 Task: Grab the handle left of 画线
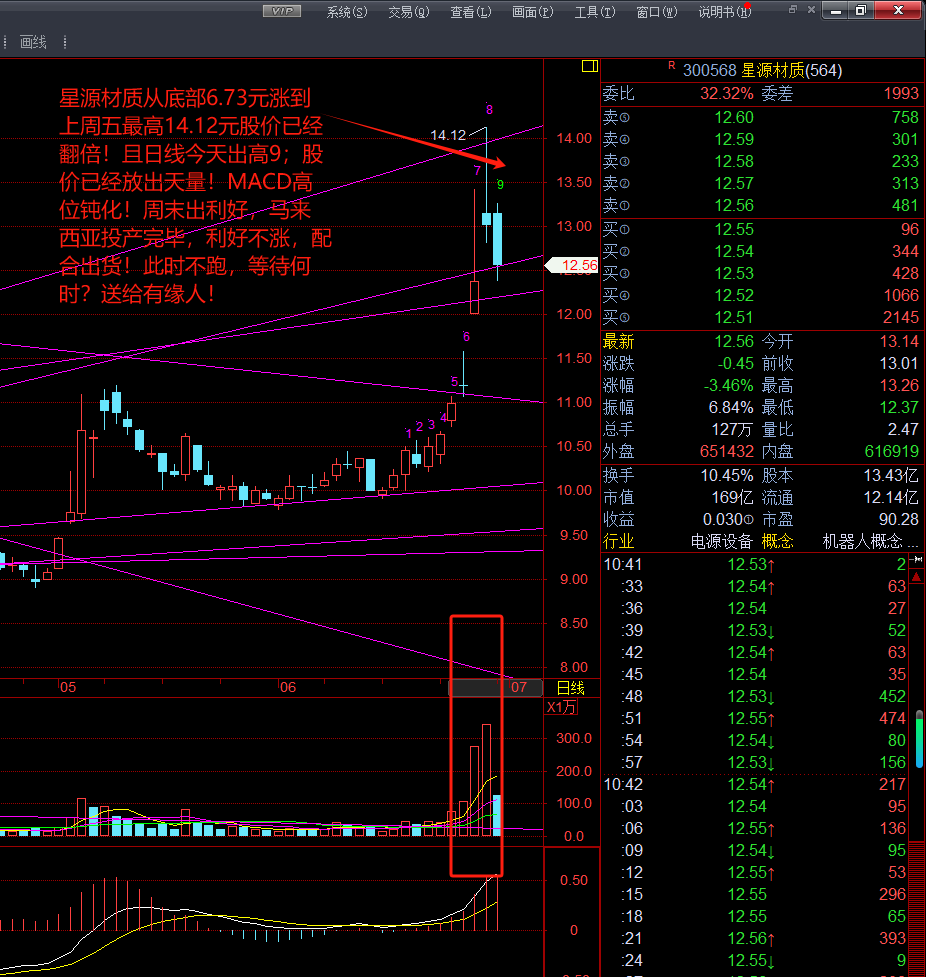[x=5, y=42]
